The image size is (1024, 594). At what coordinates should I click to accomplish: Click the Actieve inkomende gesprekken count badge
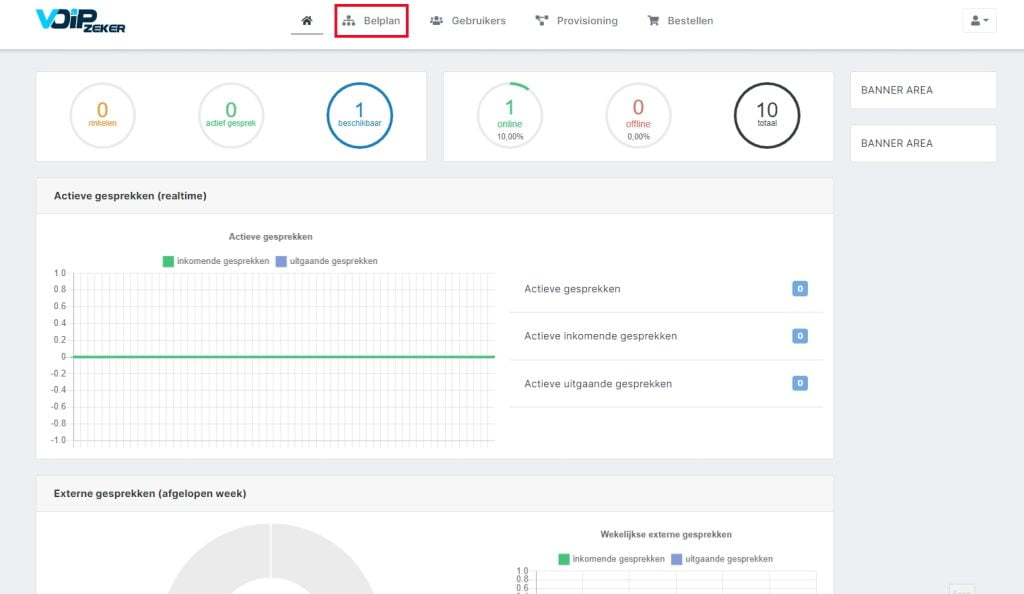[x=799, y=336]
